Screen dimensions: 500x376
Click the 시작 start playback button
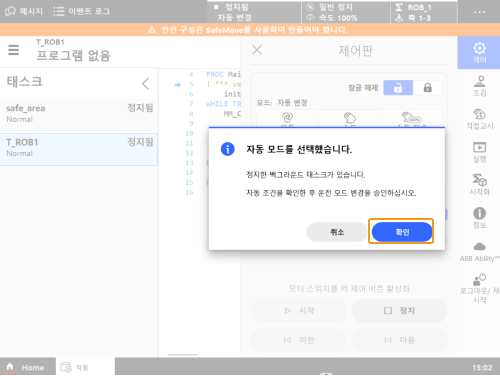(299, 310)
